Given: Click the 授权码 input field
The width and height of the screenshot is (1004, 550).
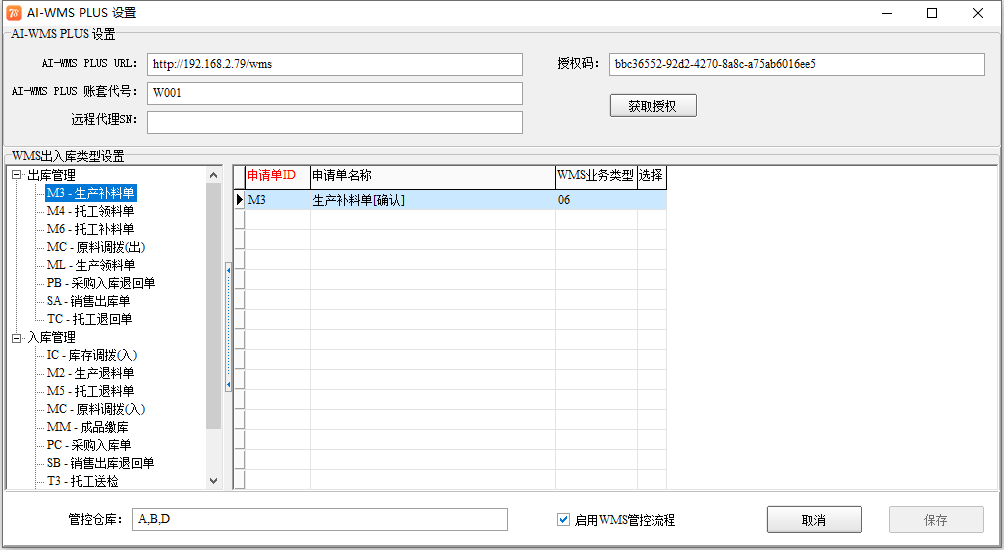Looking at the screenshot, I should (797, 64).
